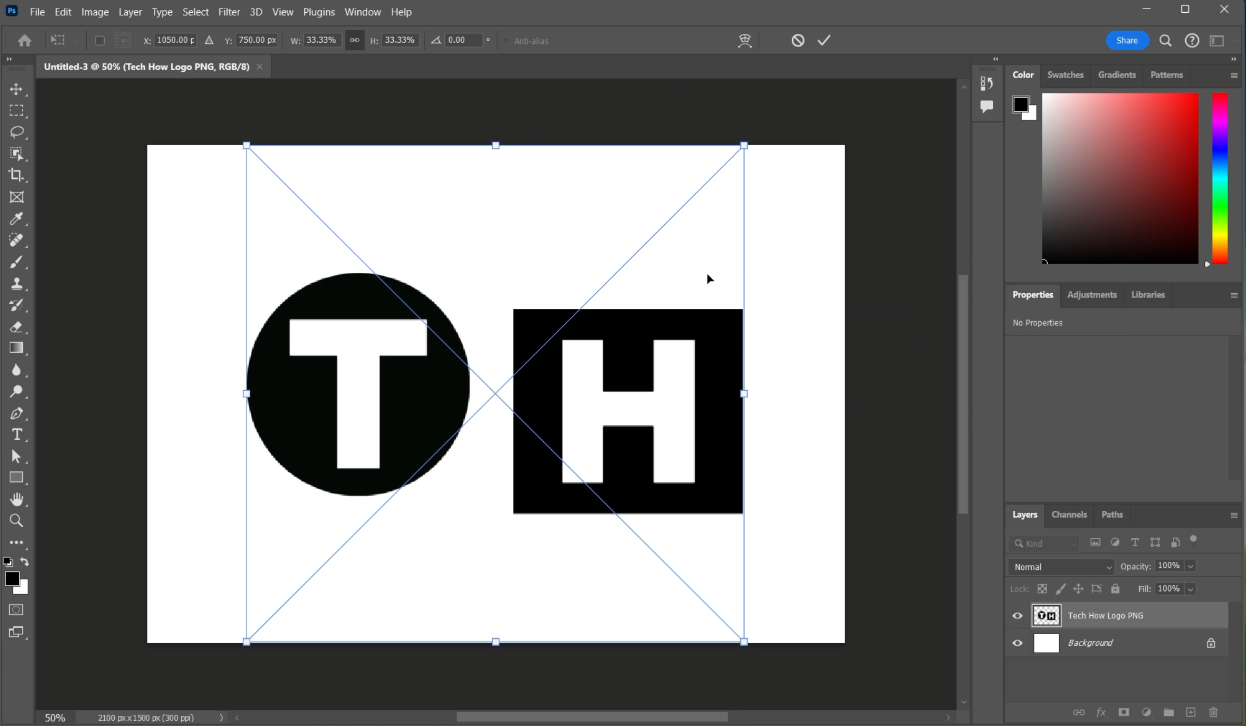Click the trash icon to delete layer
This screenshot has height=726, width=1246.
(1213, 712)
